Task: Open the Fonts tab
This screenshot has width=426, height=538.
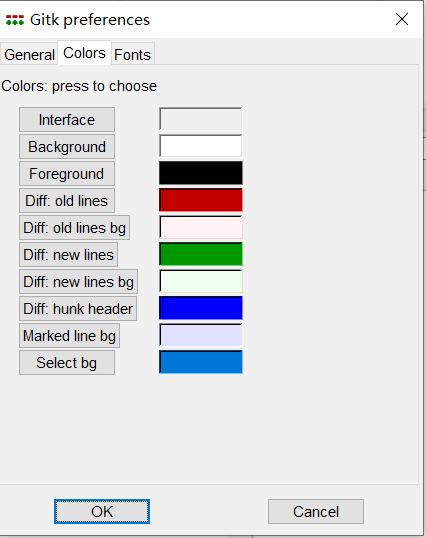Action: [133, 54]
